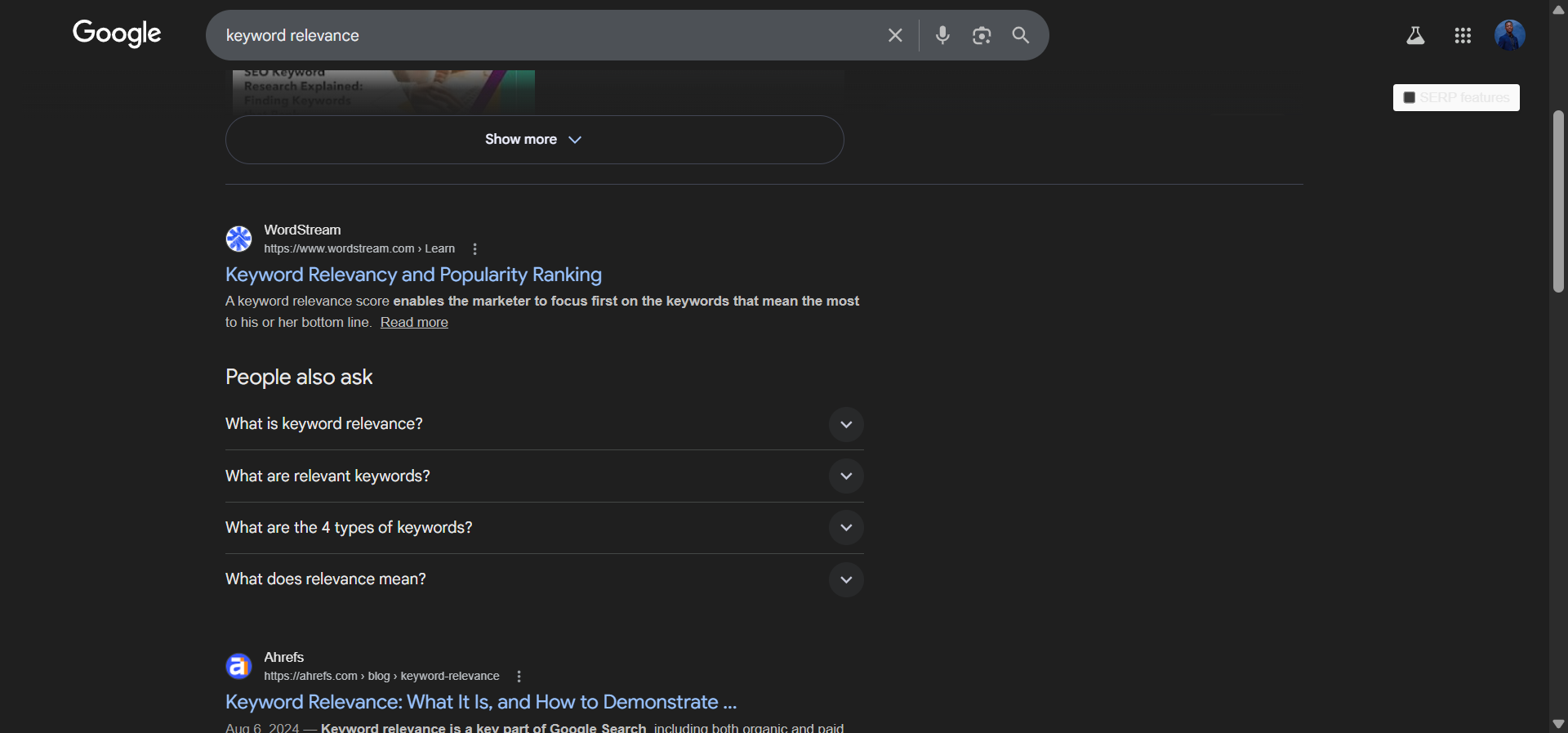Viewport: 1568px width, 733px height.
Task: Toggle the SERP features checkbox
Action: (1409, 98)
